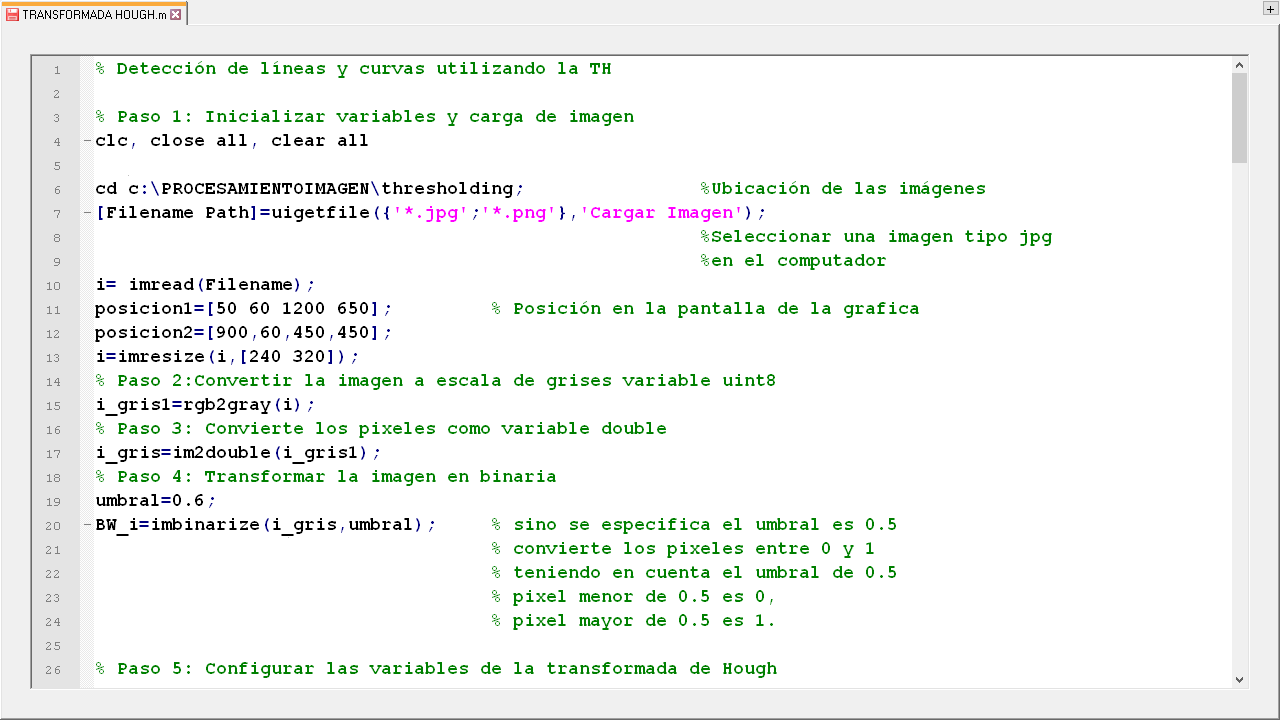Click the unsaved file disk icon on tab
Image resolution: width=1280 pixels, height=720 pixels.
pos(13,15)
